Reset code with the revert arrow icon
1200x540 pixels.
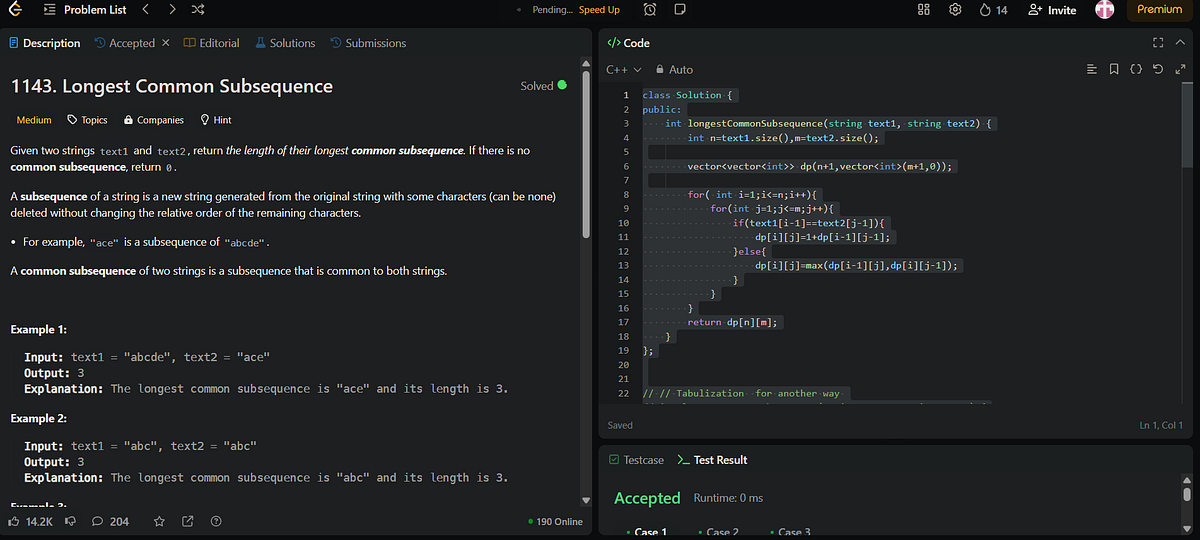1157,70
